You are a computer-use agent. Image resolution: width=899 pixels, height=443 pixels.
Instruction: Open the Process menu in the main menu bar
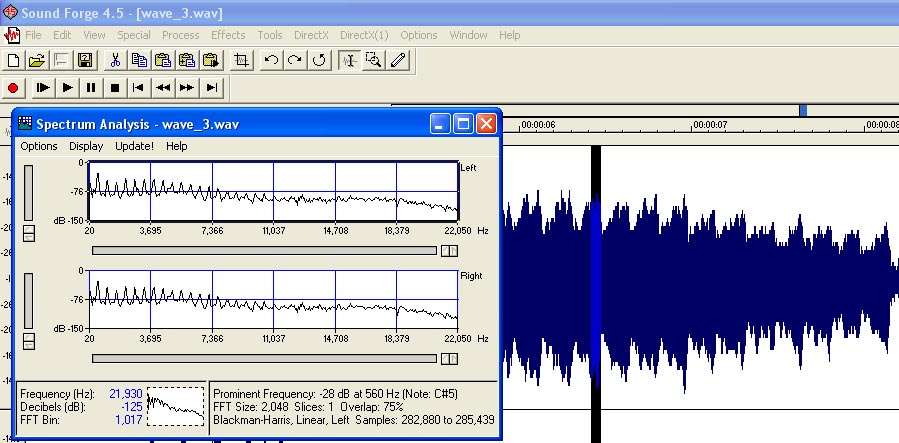181,35
